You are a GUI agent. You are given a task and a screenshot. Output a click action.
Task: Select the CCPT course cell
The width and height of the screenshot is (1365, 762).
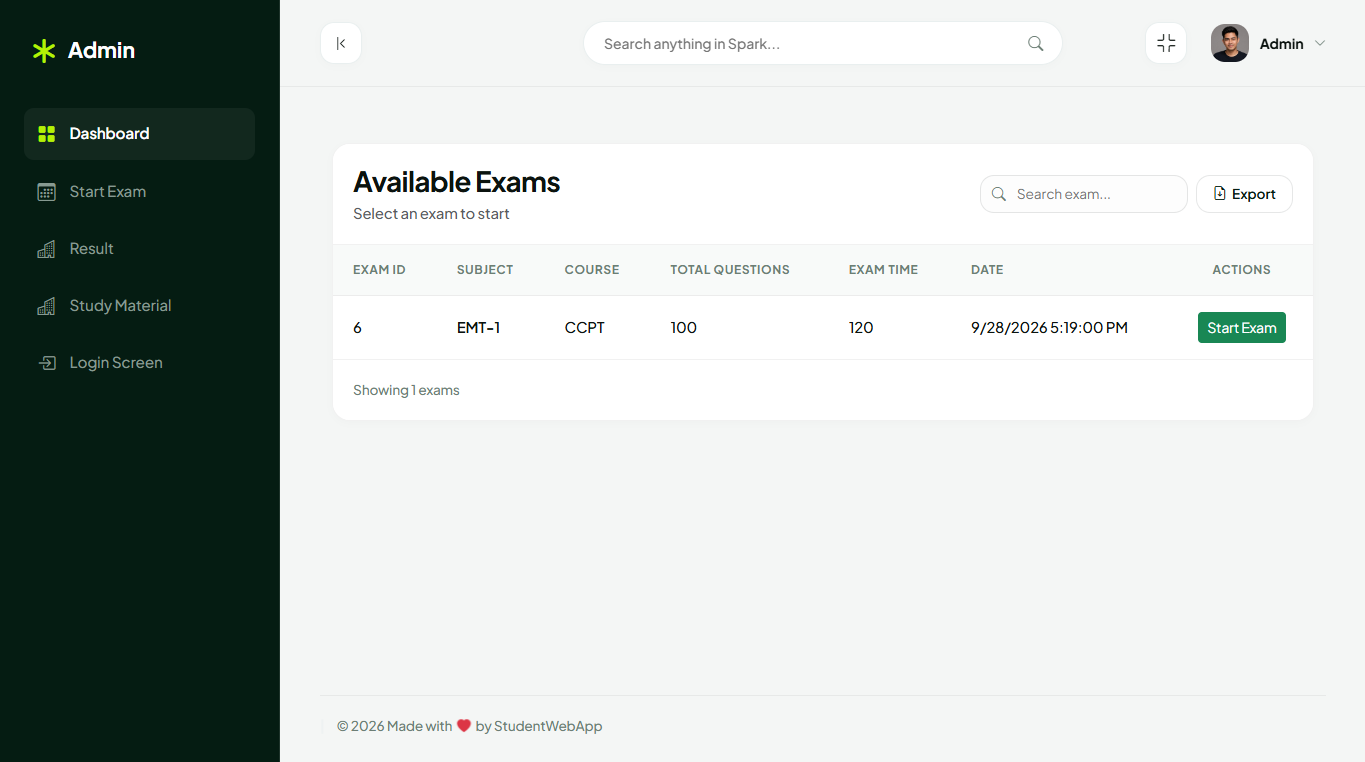click(x=585, y=328)
